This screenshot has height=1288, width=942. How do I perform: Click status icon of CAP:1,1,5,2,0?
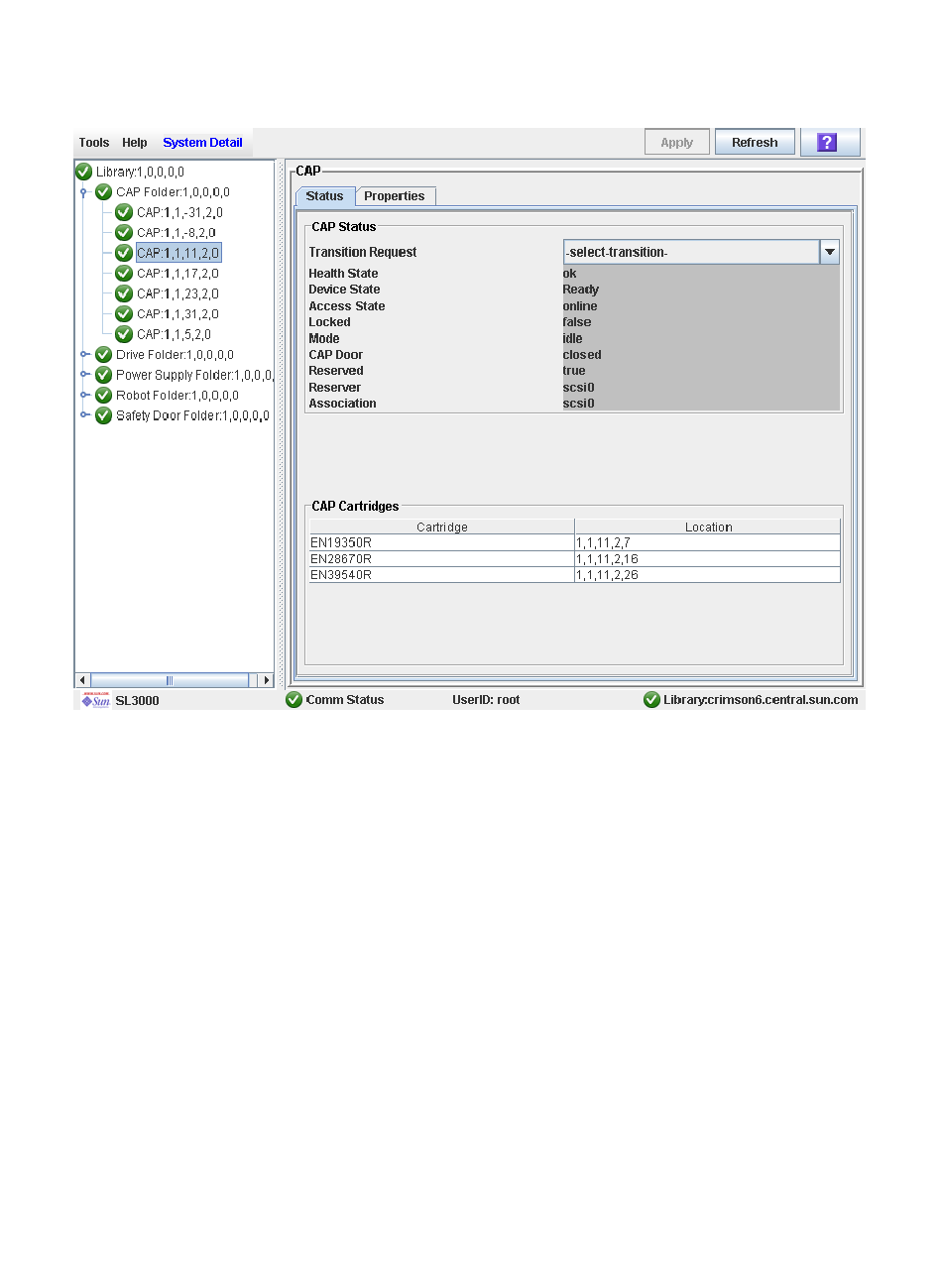pos(124,334)
